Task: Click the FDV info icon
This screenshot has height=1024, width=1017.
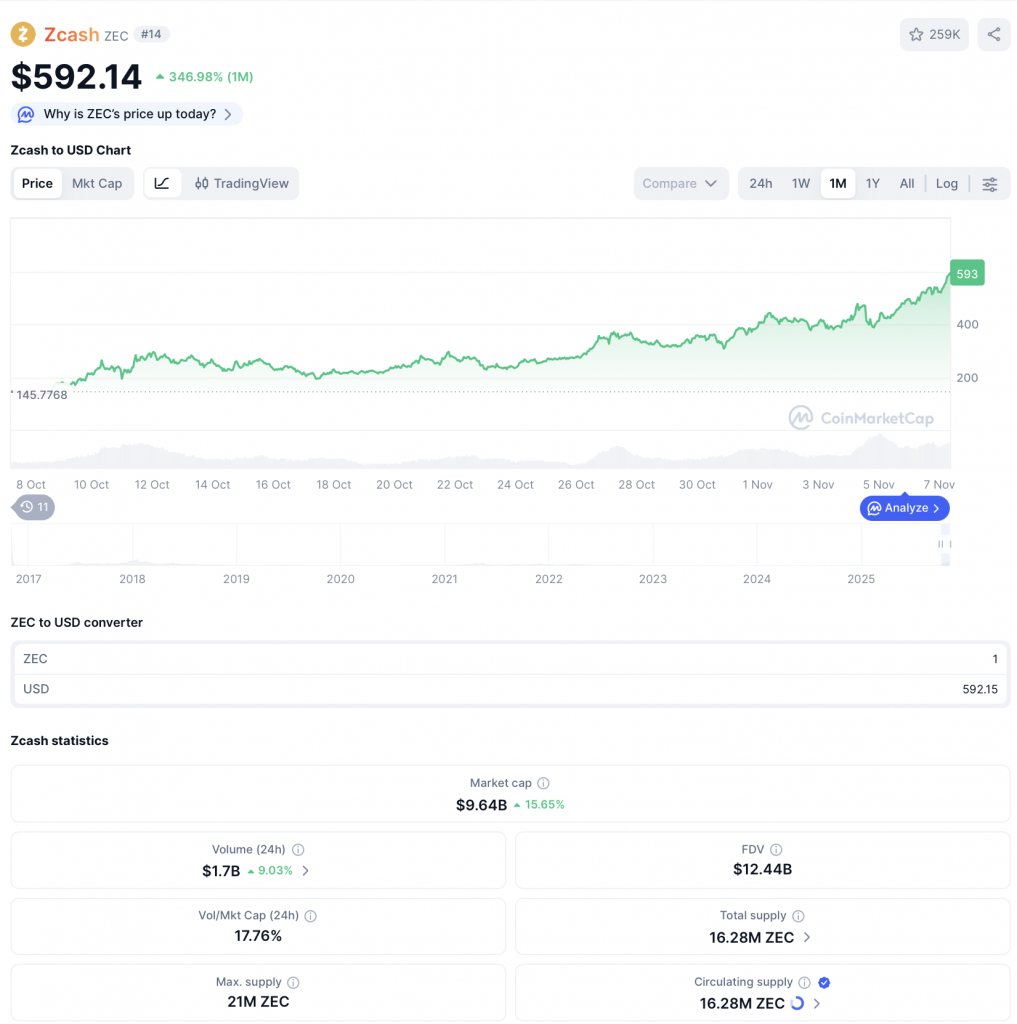Action: click(776, 850)
